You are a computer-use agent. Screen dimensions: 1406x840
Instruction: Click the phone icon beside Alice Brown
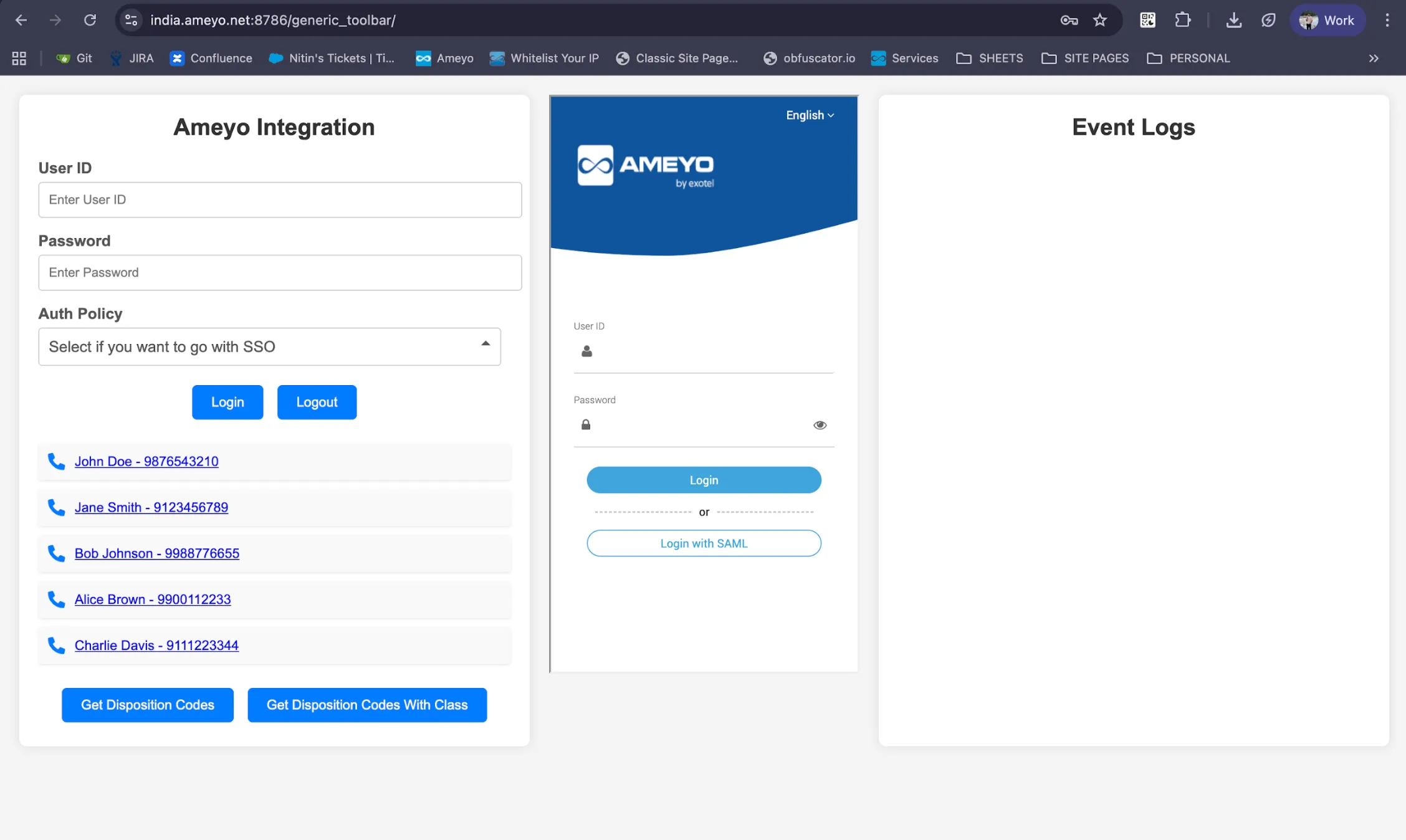(56, 599)
